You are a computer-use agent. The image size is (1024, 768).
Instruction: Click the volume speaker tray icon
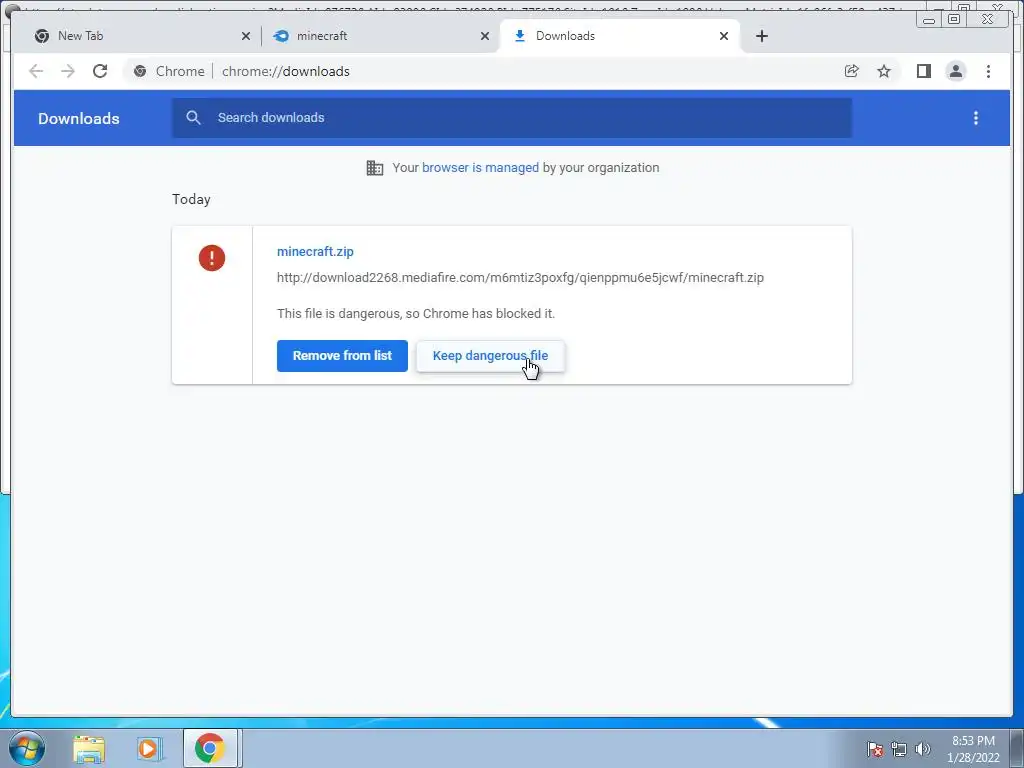pyautogui.click(x=923, y=749)
